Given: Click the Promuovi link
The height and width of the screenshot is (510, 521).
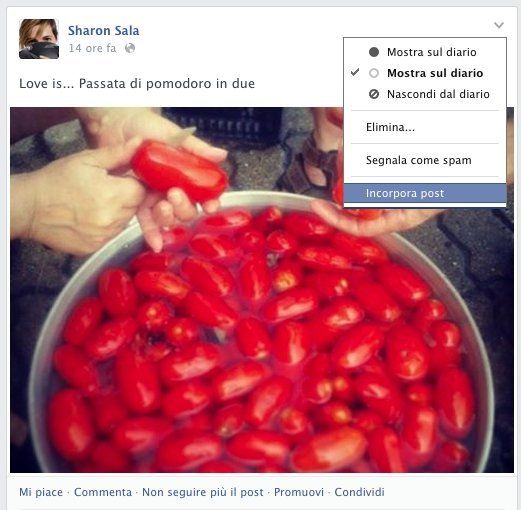Looking at the screenshot, I should 299,492.
